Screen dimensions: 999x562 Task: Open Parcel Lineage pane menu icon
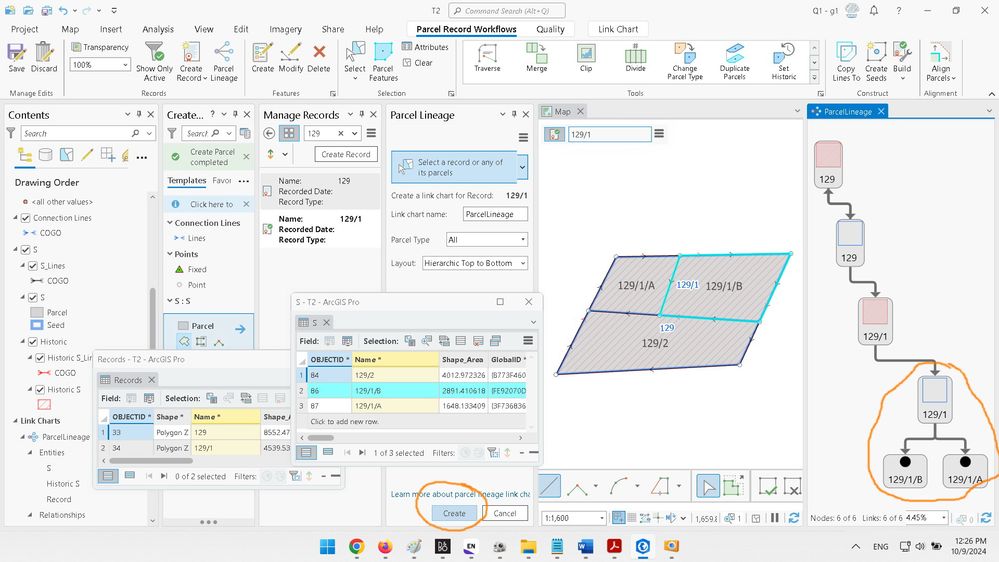click(x=523, y=138)
